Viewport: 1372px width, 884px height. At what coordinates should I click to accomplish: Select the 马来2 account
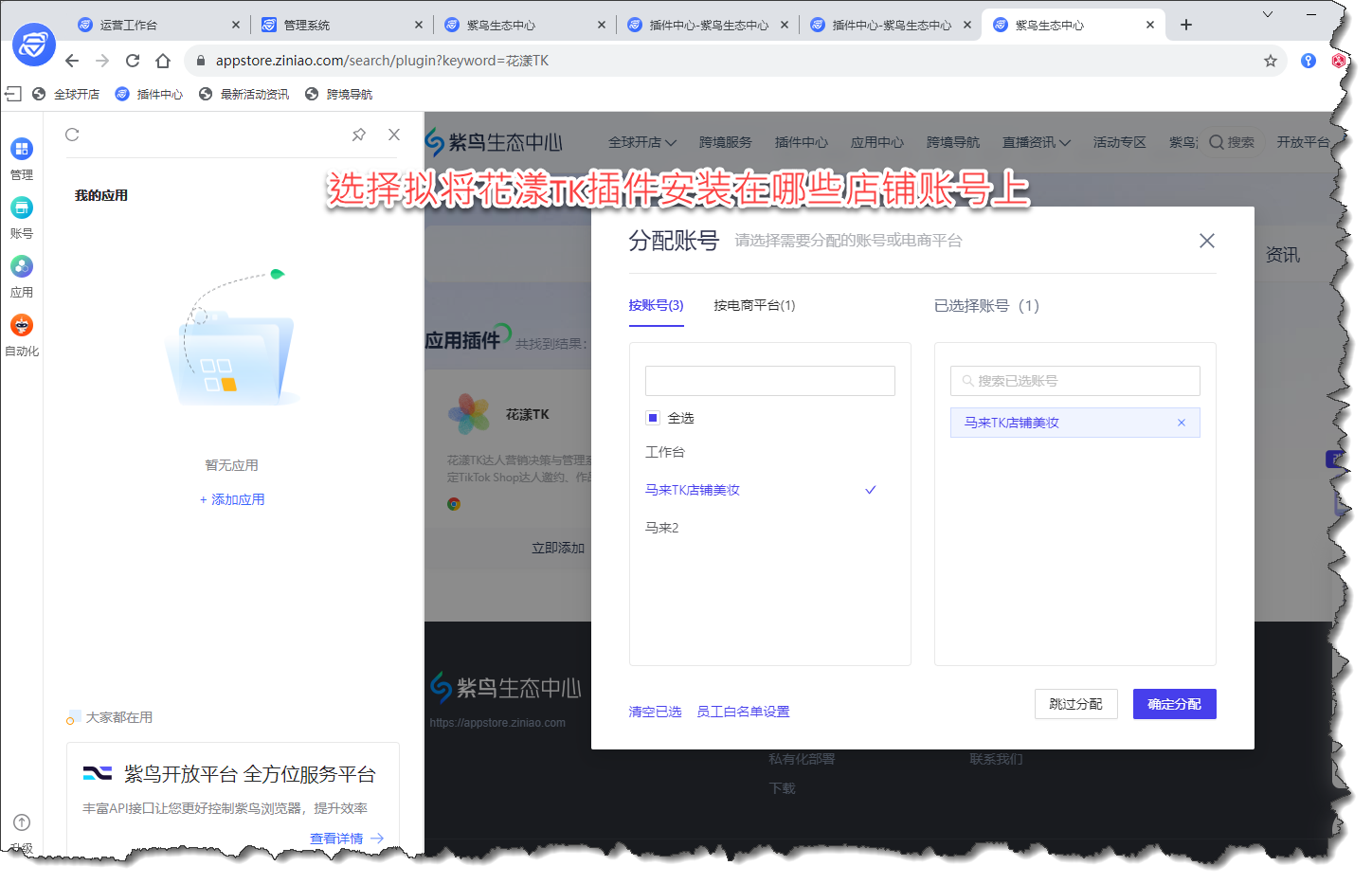click(x=662, y=528)
